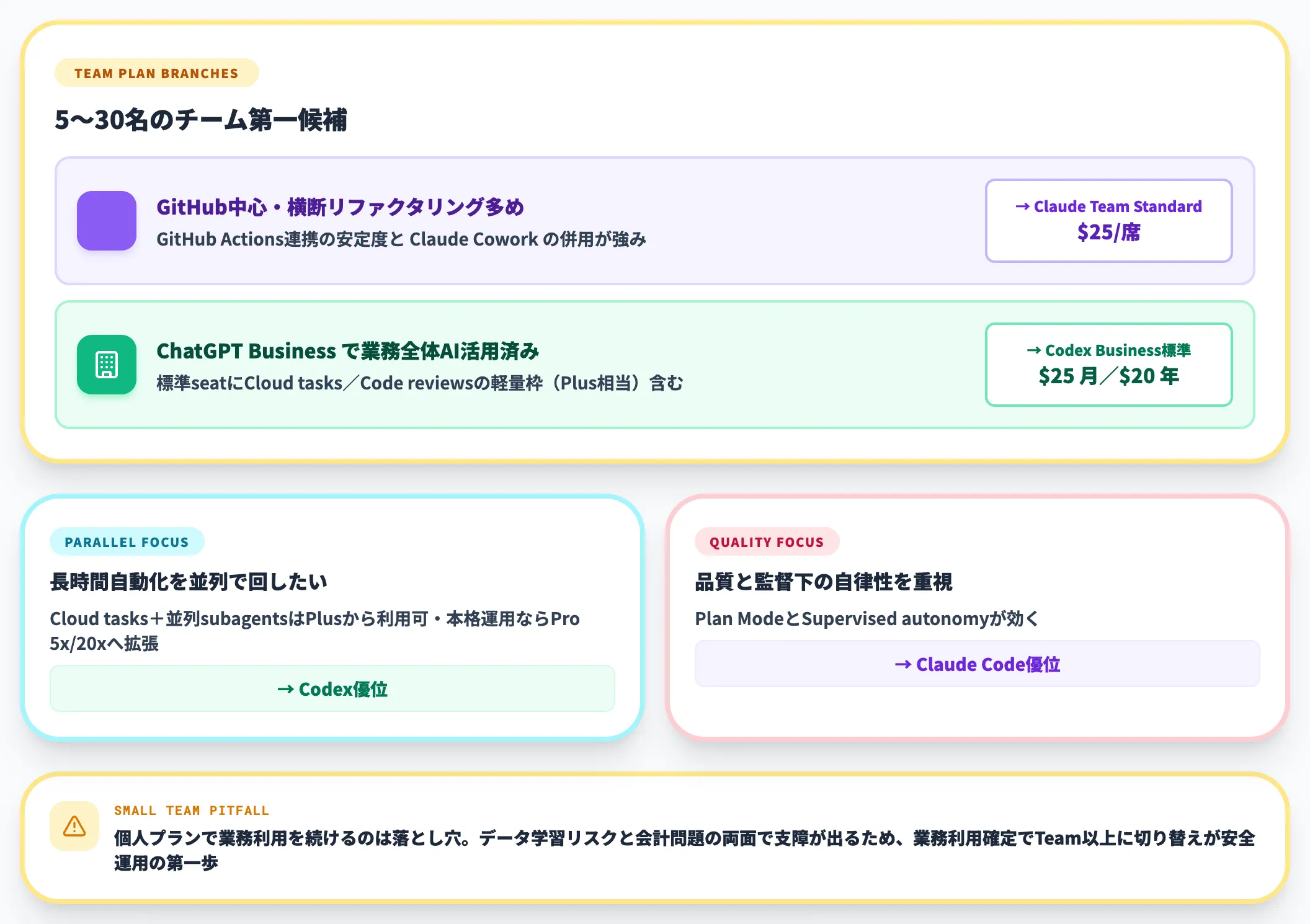Click the PARALLEL FOCUS badge

coord(127,542)
